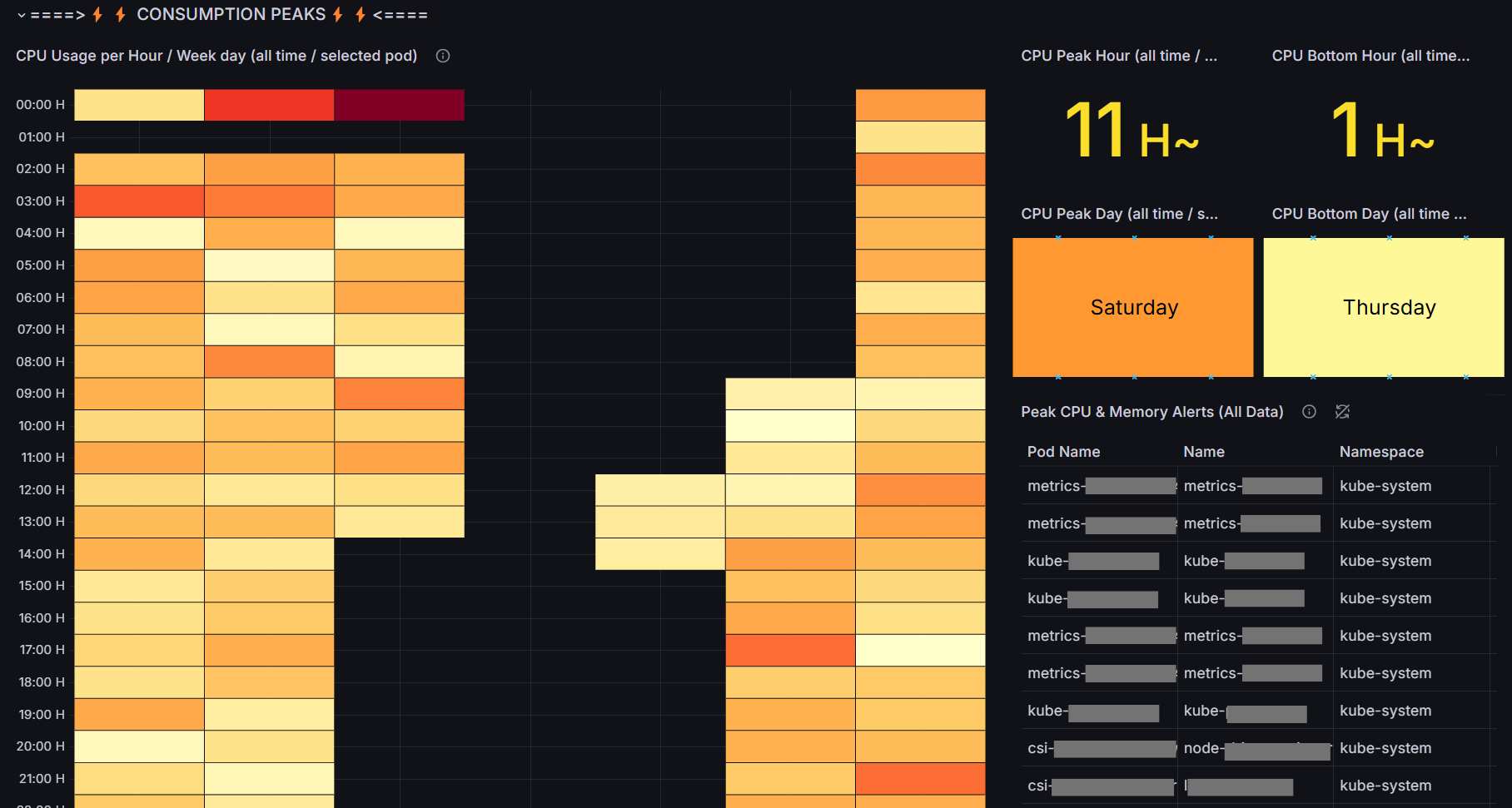Sort the alerts table by Pod Name

click(1062, 451)
